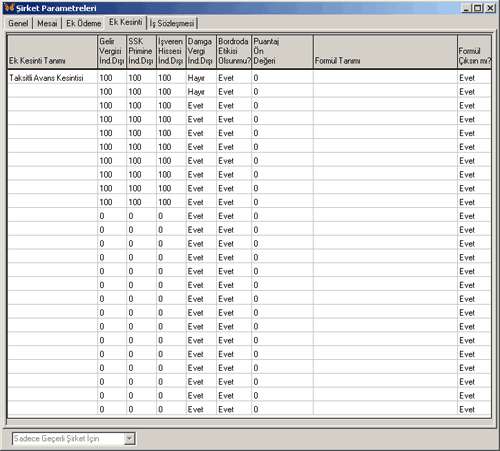The image size is (500, 451).
Task: Open the Mesai tab
Action: (47, 23)
